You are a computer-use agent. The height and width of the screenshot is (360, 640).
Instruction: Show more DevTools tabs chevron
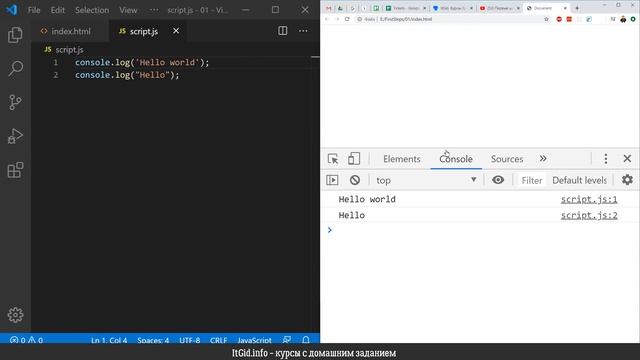point(543,158)
